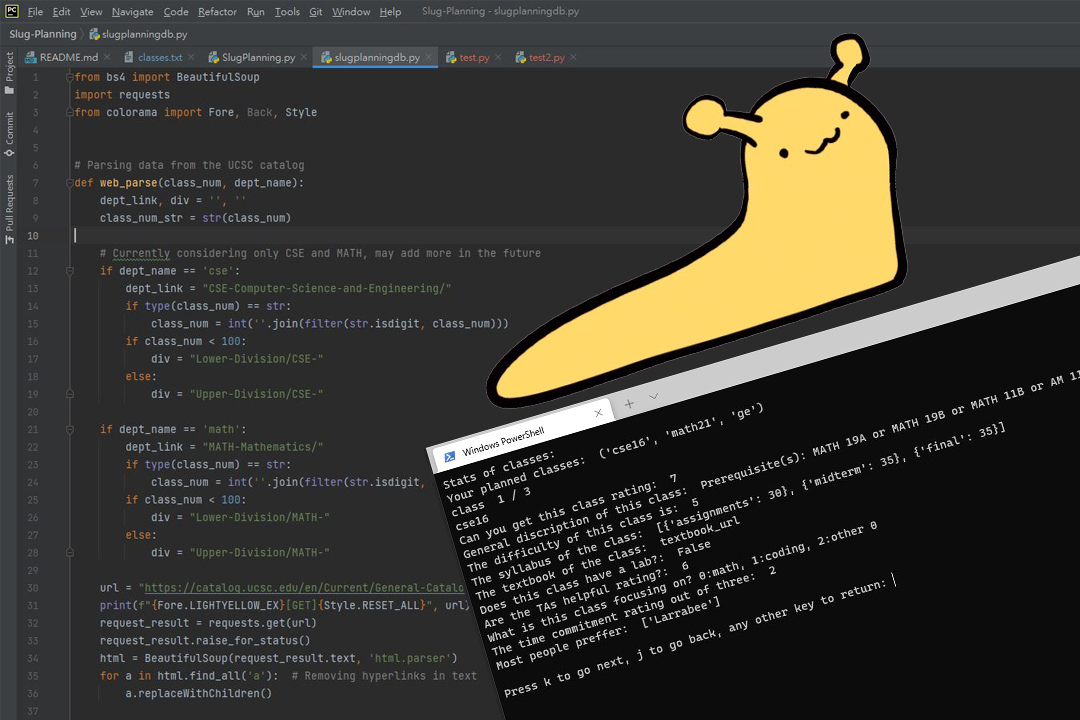Click the "CSE-Computer-Science-and-Engineering/" string

point(327,288)
